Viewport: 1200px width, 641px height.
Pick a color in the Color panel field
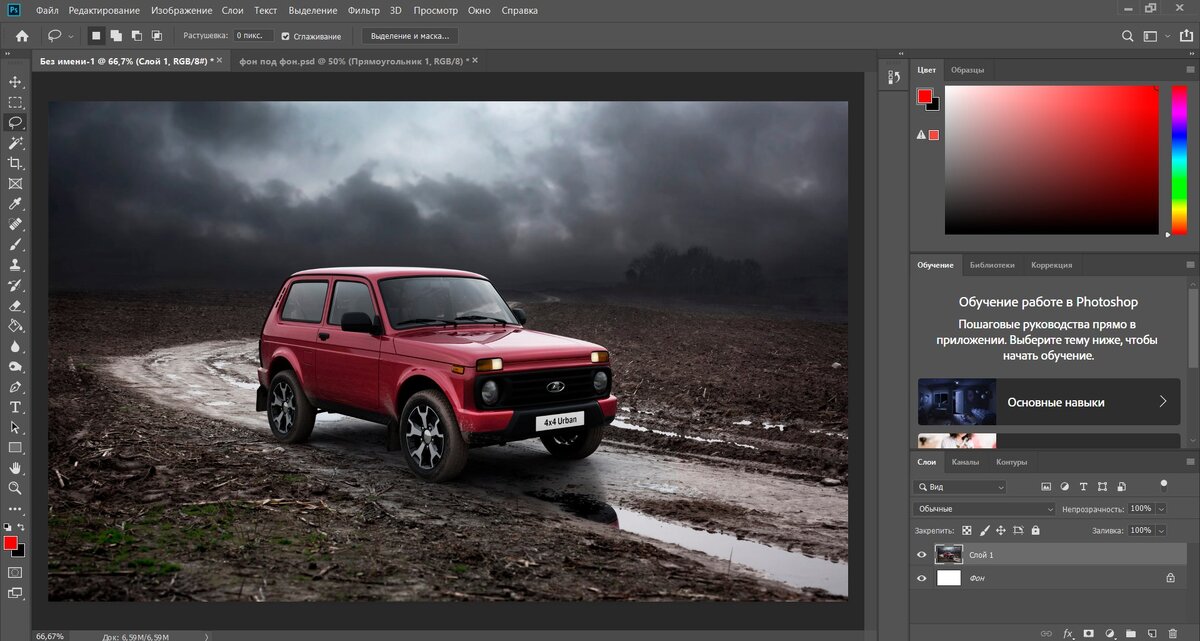(1050, 160)
